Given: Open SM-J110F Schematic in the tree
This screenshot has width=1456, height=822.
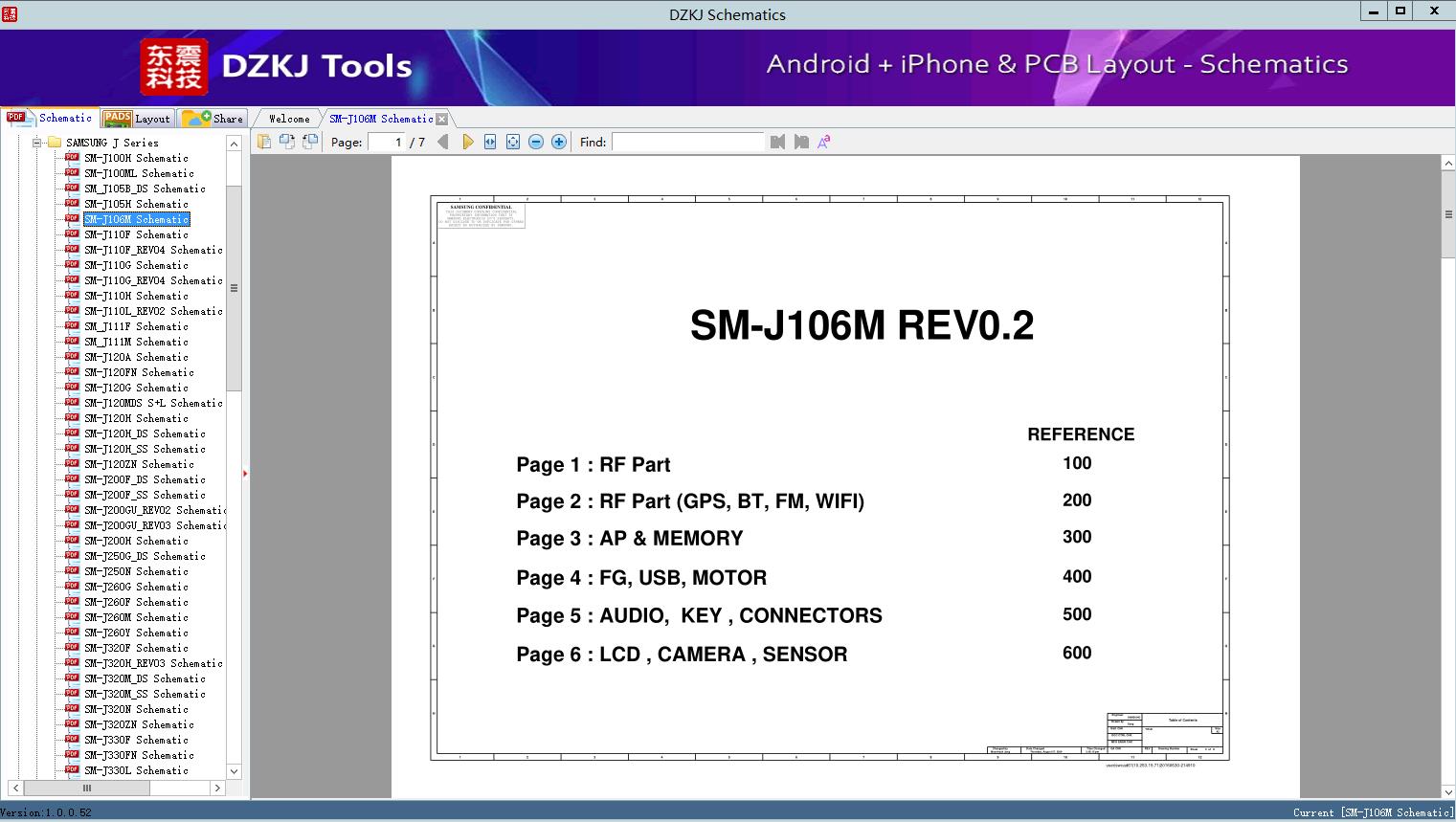Looking at the screenshot, I should (x=136, y=234).
